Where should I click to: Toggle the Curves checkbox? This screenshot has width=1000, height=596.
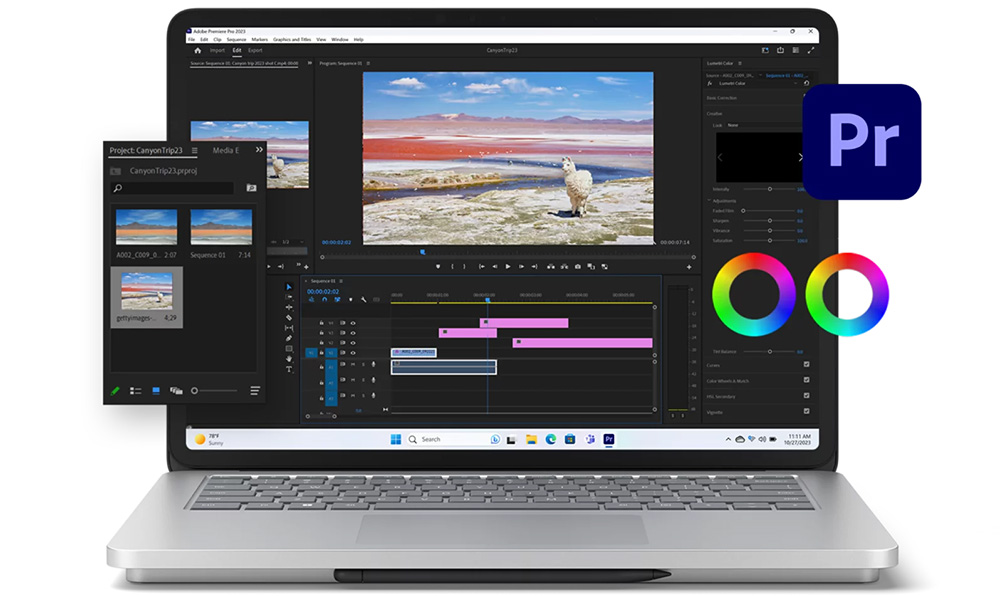[x=806, y=365]
